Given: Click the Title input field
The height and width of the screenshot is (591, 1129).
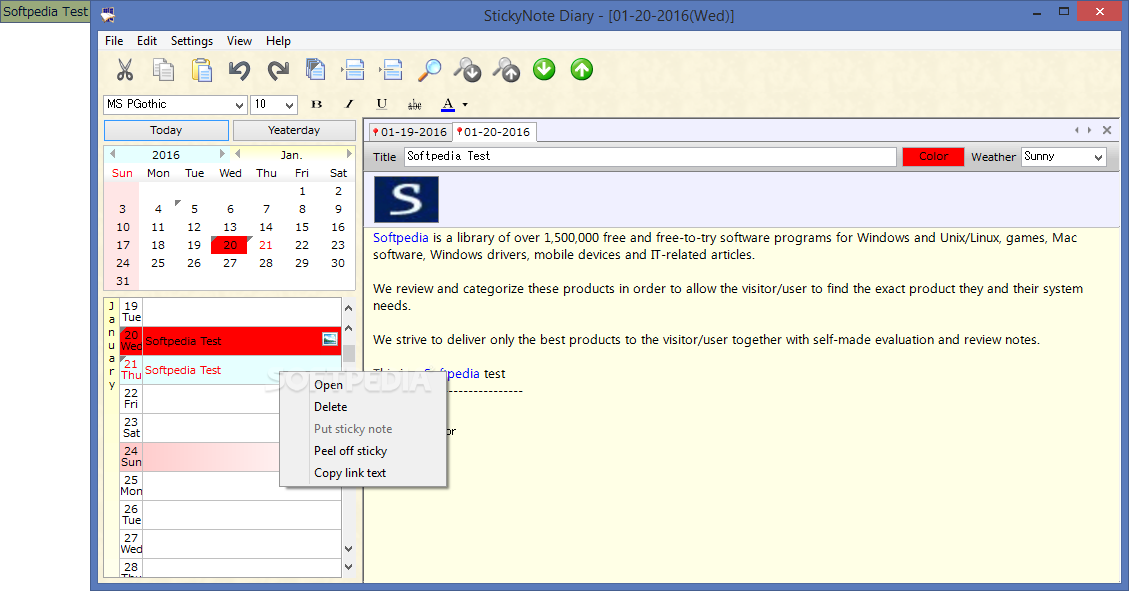Looking at the screenshot, I should click(x=650, y=156).
